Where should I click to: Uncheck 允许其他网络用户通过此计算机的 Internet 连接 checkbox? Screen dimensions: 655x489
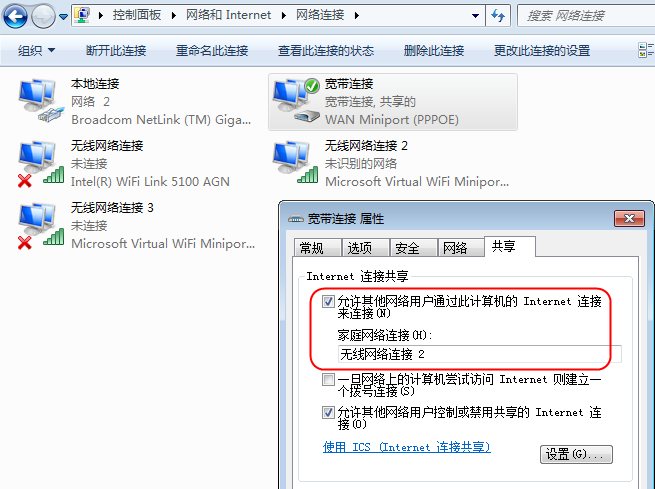(x=328, y=301)
